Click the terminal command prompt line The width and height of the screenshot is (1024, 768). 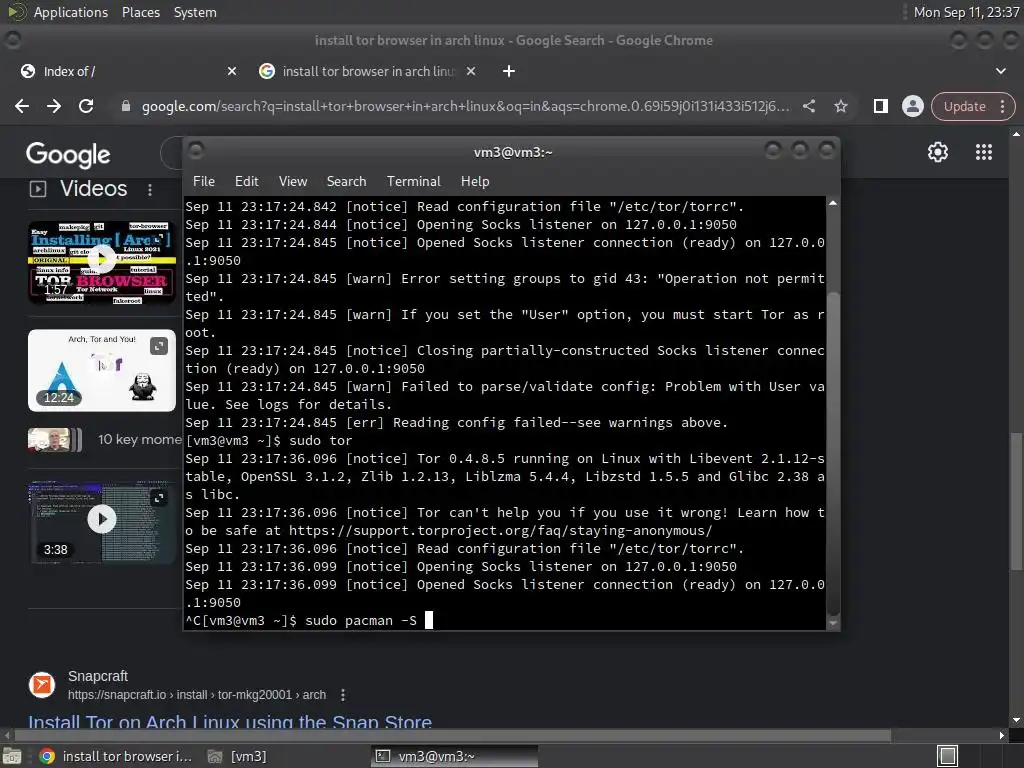309,620
